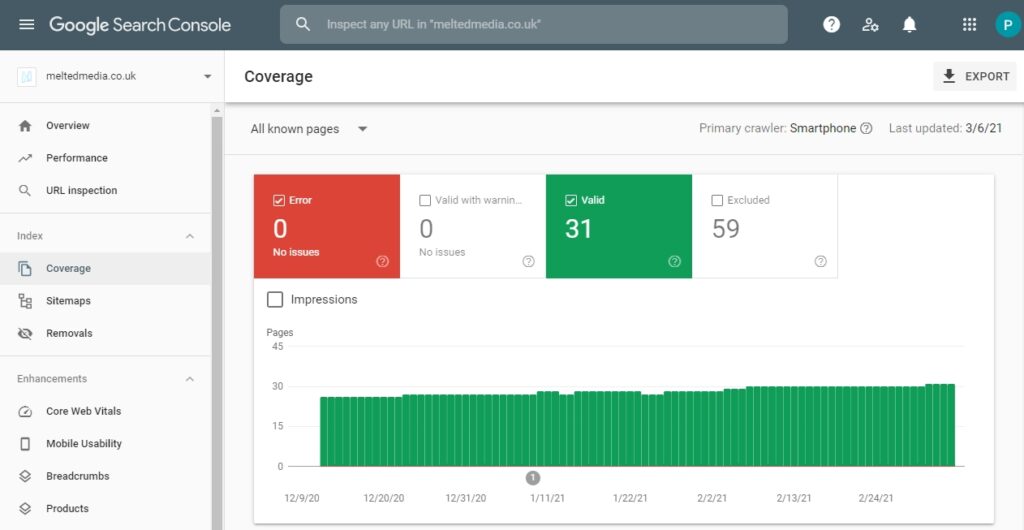The width and height of the screenshot is (1024, 530).
Task: Click the Breadcrumbs layers icon
Action: click(25, 476)
